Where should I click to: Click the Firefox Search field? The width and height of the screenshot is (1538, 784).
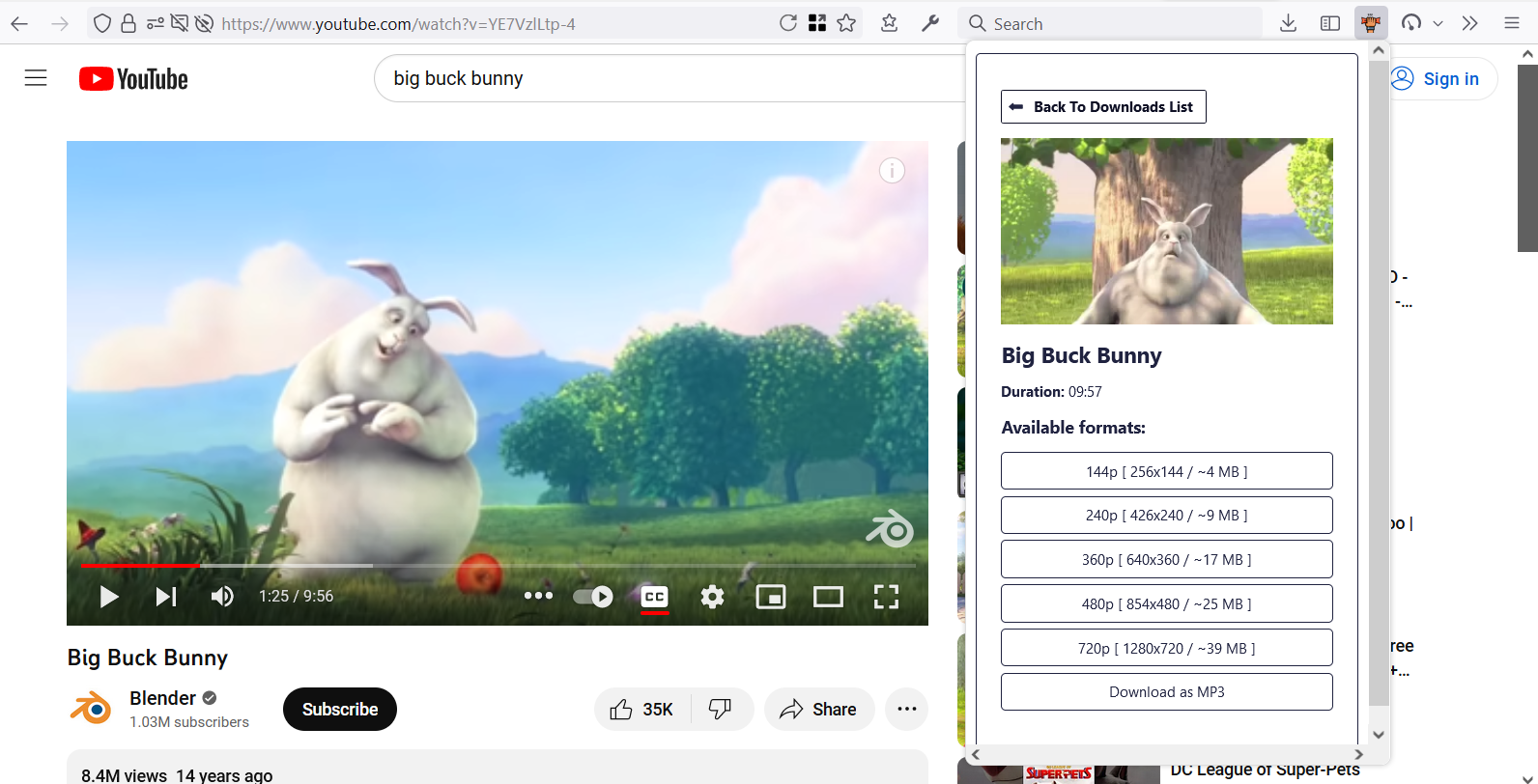click(x=1111, y=23)
